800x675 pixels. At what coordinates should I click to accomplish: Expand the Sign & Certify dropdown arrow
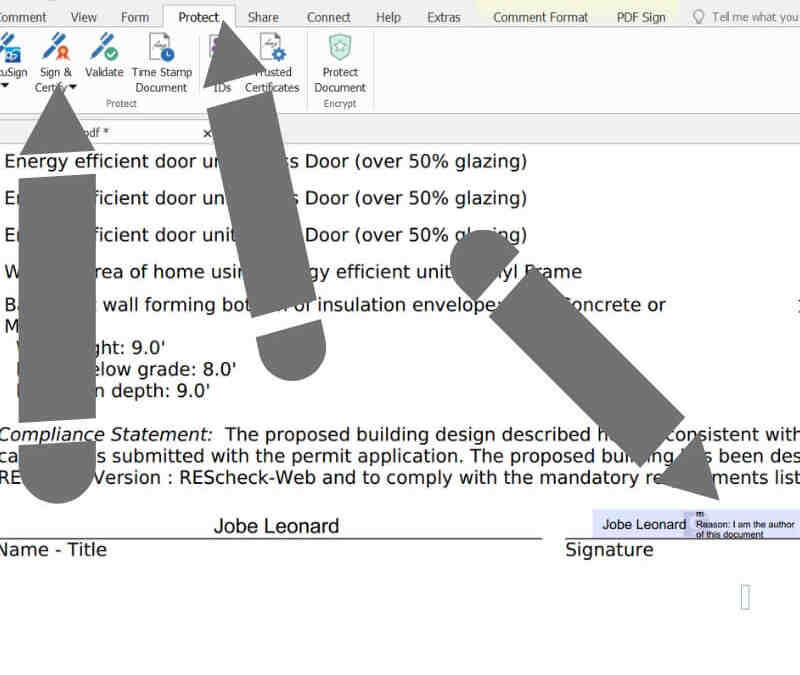pos(72,88)
